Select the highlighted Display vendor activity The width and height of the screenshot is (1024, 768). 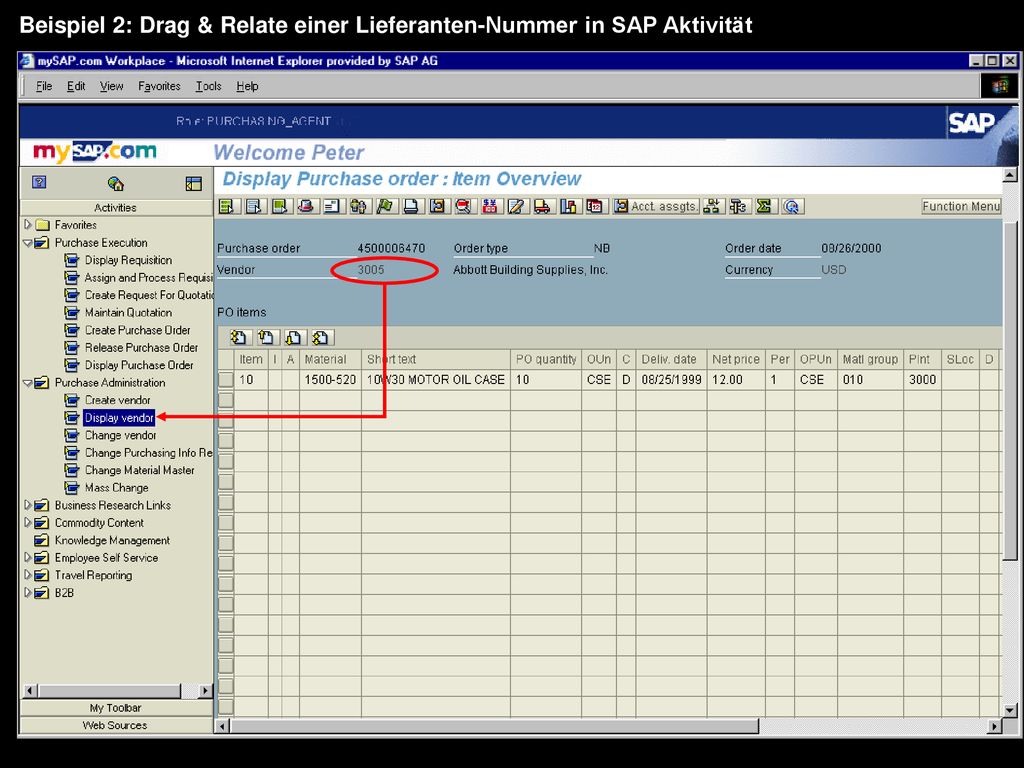119,418
